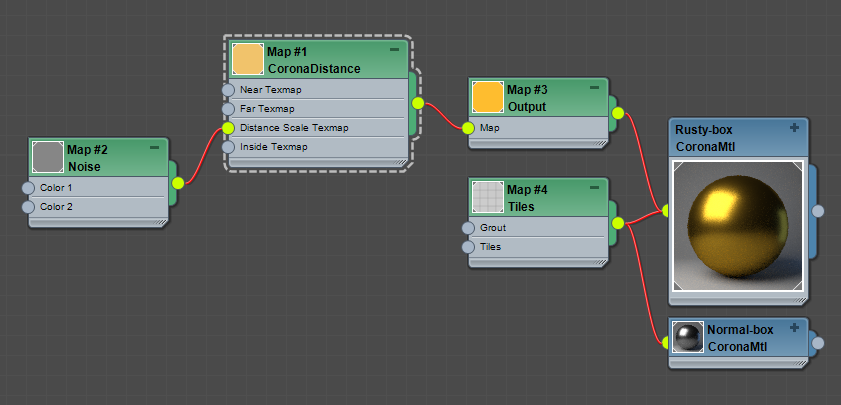This screenshot has height=405, width=841.
Task: Click the Noise node gray preview thumbnail
Action: 48,157
